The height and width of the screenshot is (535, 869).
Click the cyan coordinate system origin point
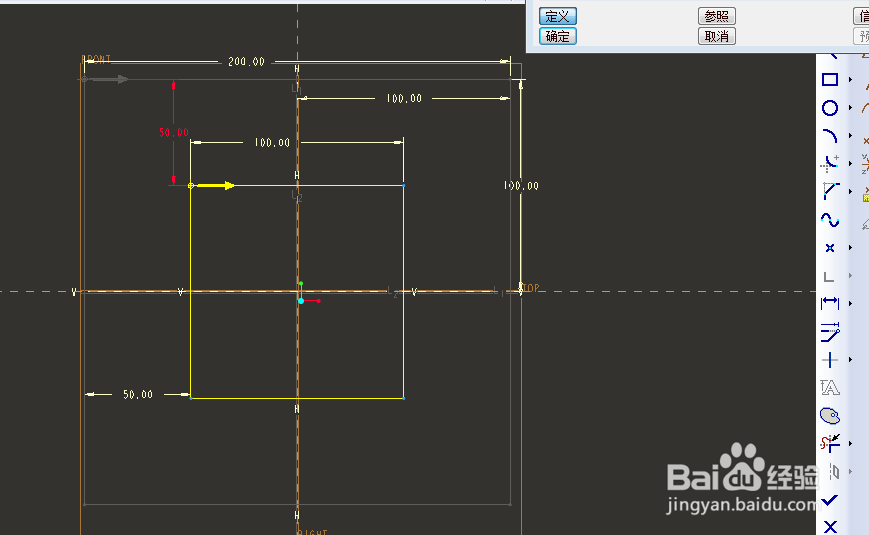301,301
